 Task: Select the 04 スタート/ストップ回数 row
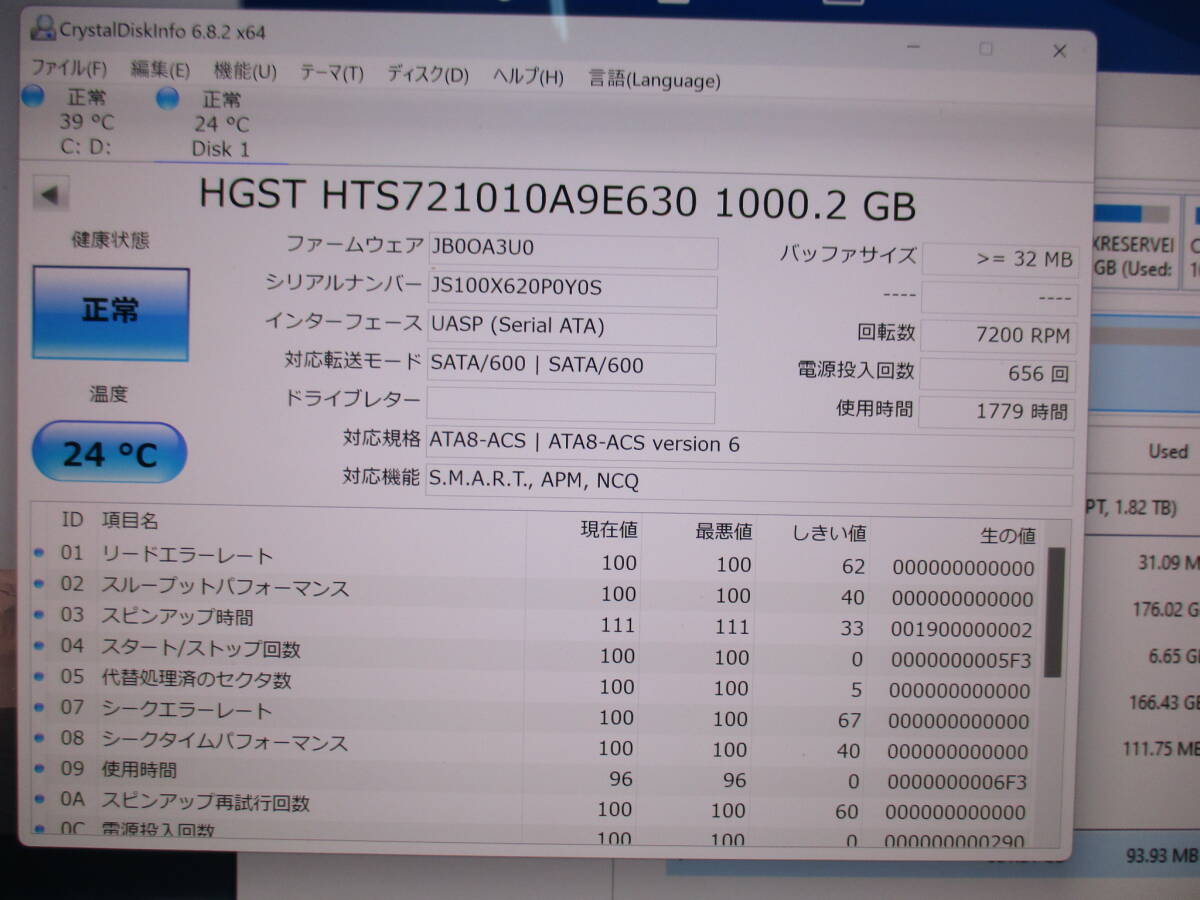[535, 653]
